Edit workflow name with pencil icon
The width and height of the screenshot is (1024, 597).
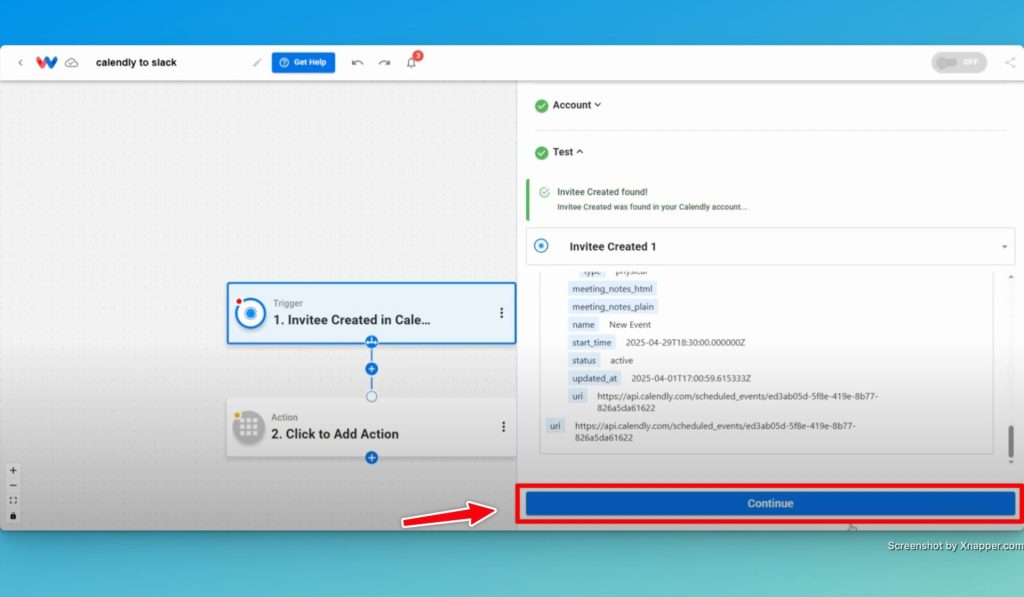257,63
